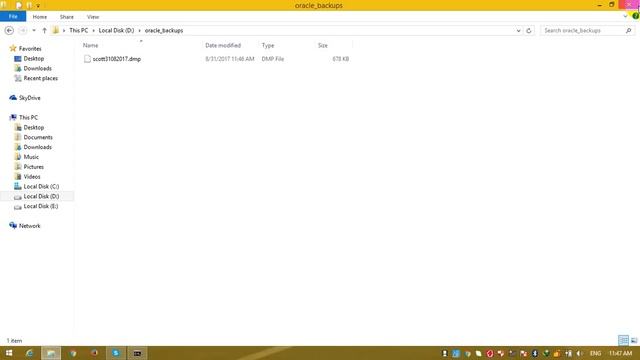Open Desktop under Favorites
Image resolution: width=640 pixels, height=360 pixels.
pos(33,59)
